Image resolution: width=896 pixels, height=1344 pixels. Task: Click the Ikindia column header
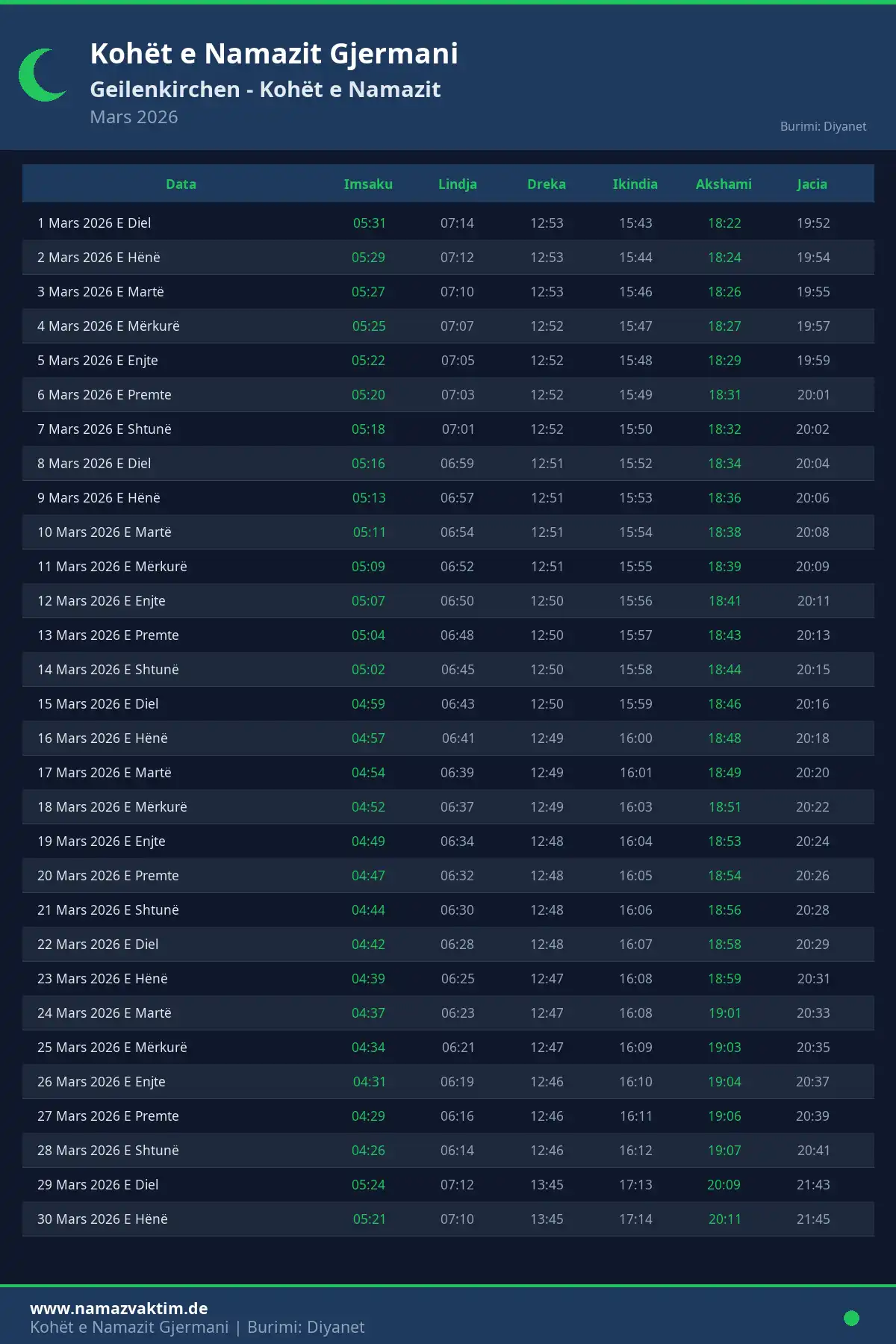coord(635,184)
